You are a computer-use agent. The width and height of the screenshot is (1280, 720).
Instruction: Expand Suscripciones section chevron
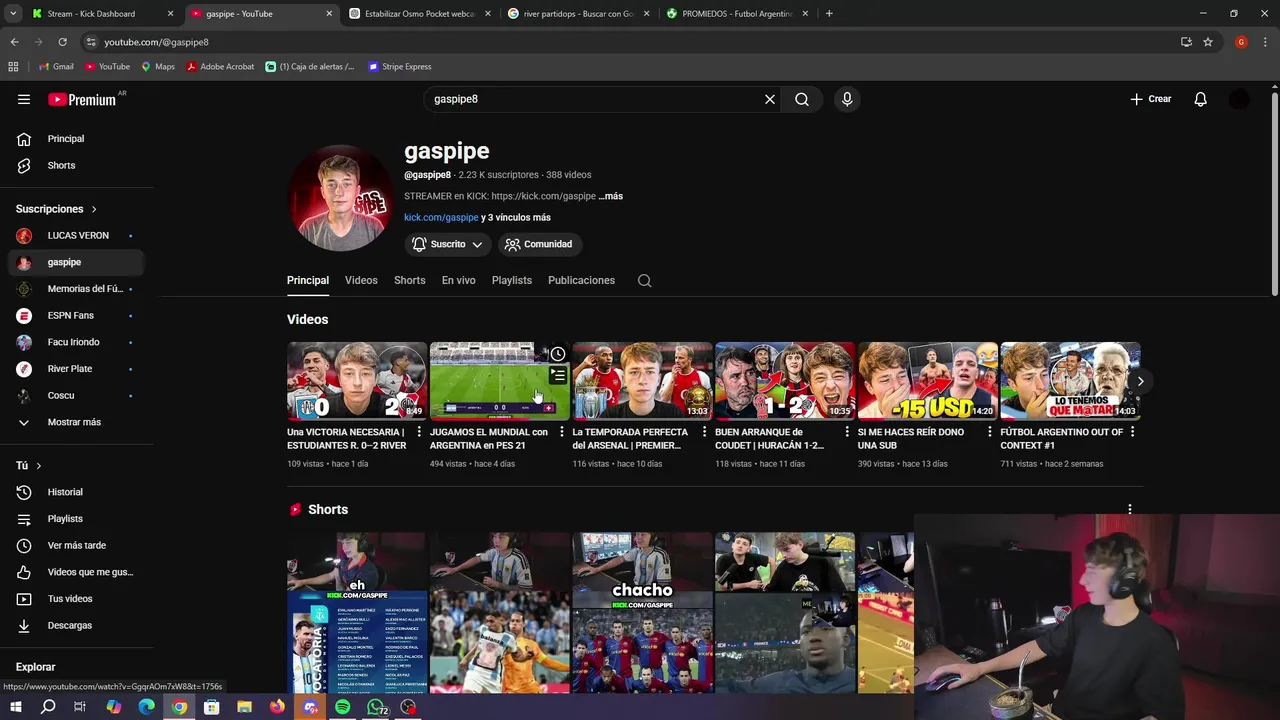pyautogui.click(x=94, y=209)
